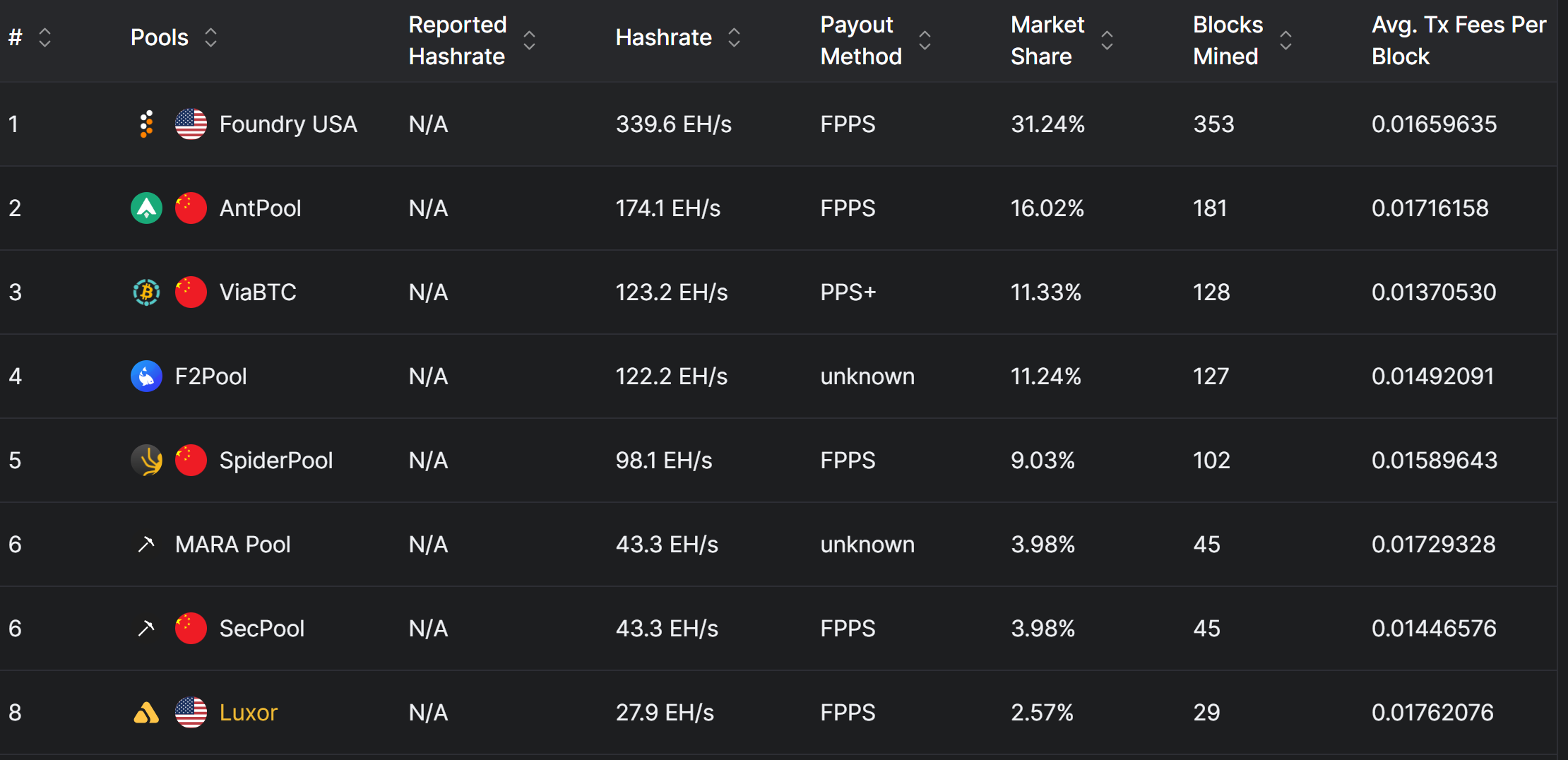Sort by Market Share column arrows
The image size is (1568, 760).
point(1107,41)
